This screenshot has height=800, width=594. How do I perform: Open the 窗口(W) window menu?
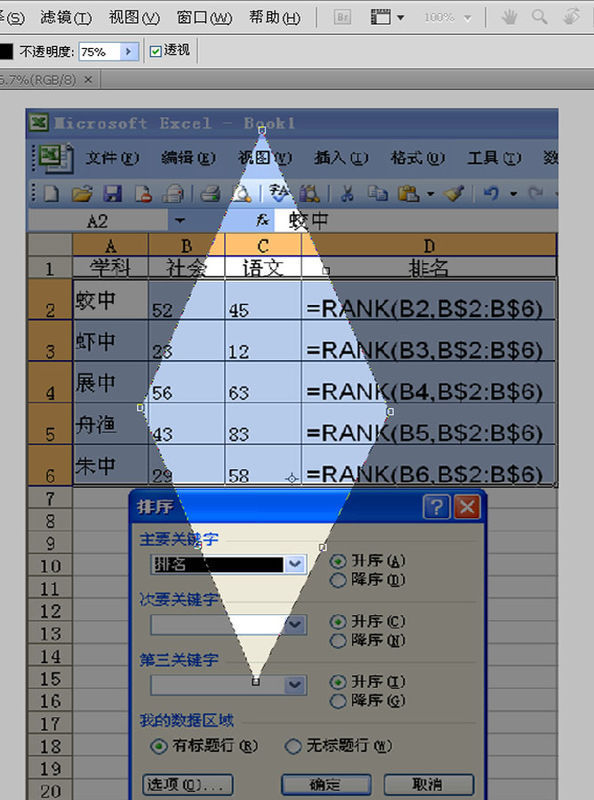pos(204,18)
